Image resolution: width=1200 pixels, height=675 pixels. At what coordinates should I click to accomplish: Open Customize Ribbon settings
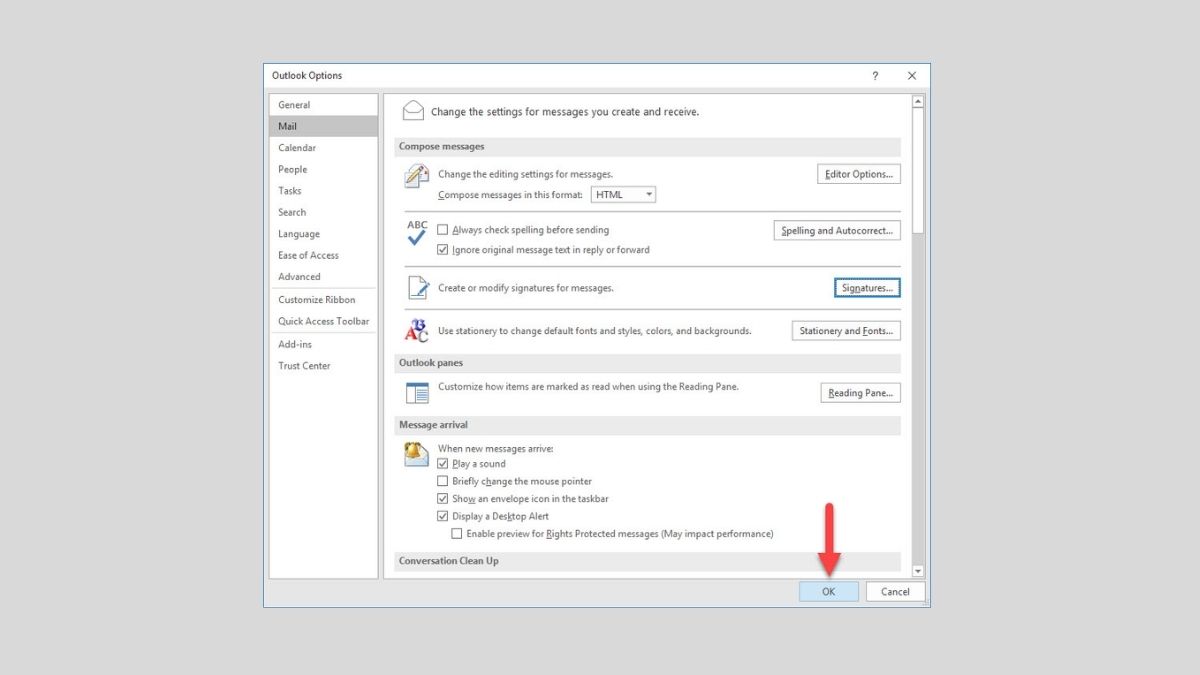click(x=323, y=300)
